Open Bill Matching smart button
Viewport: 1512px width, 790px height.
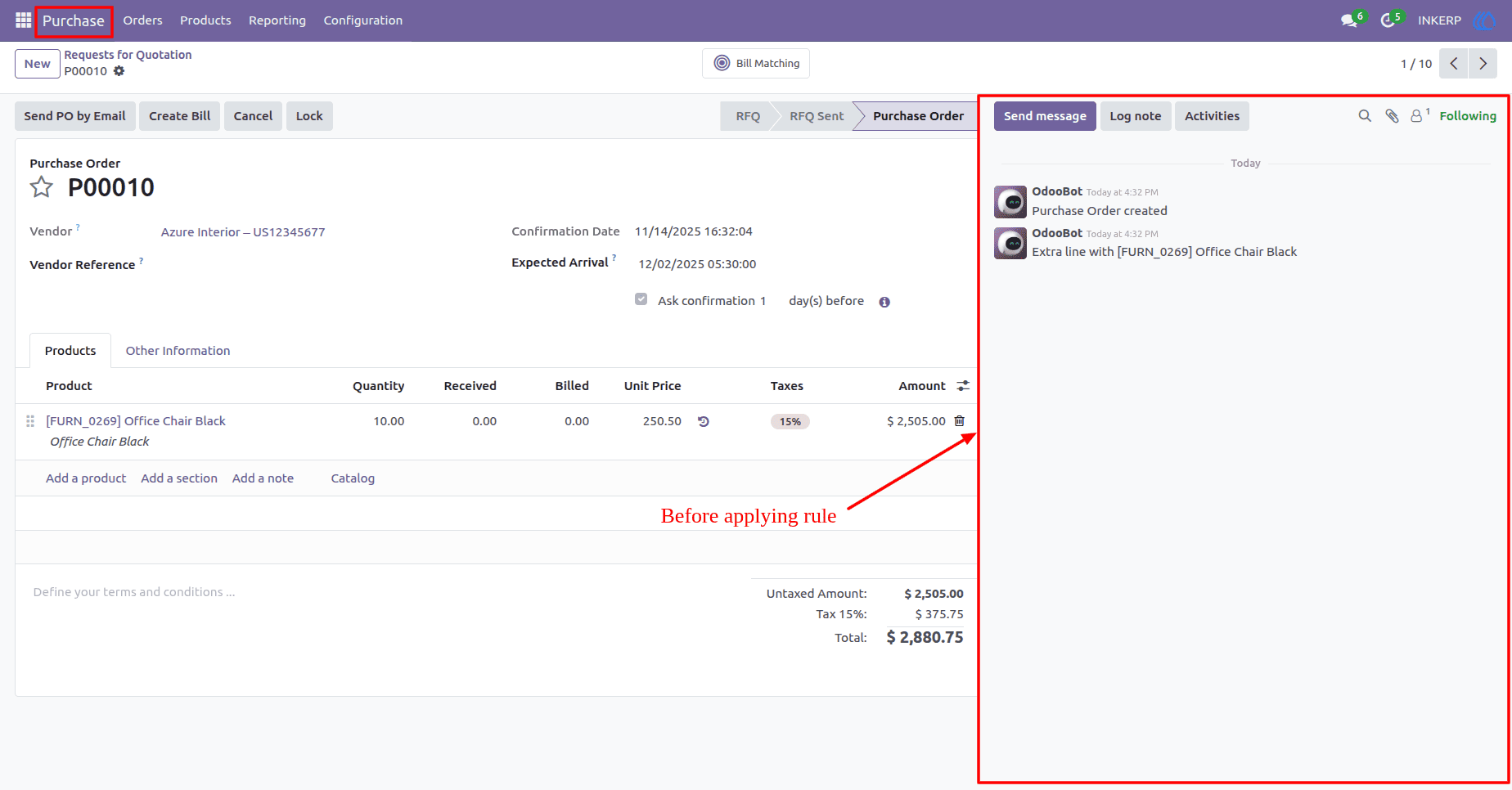(x=756, y=64)
